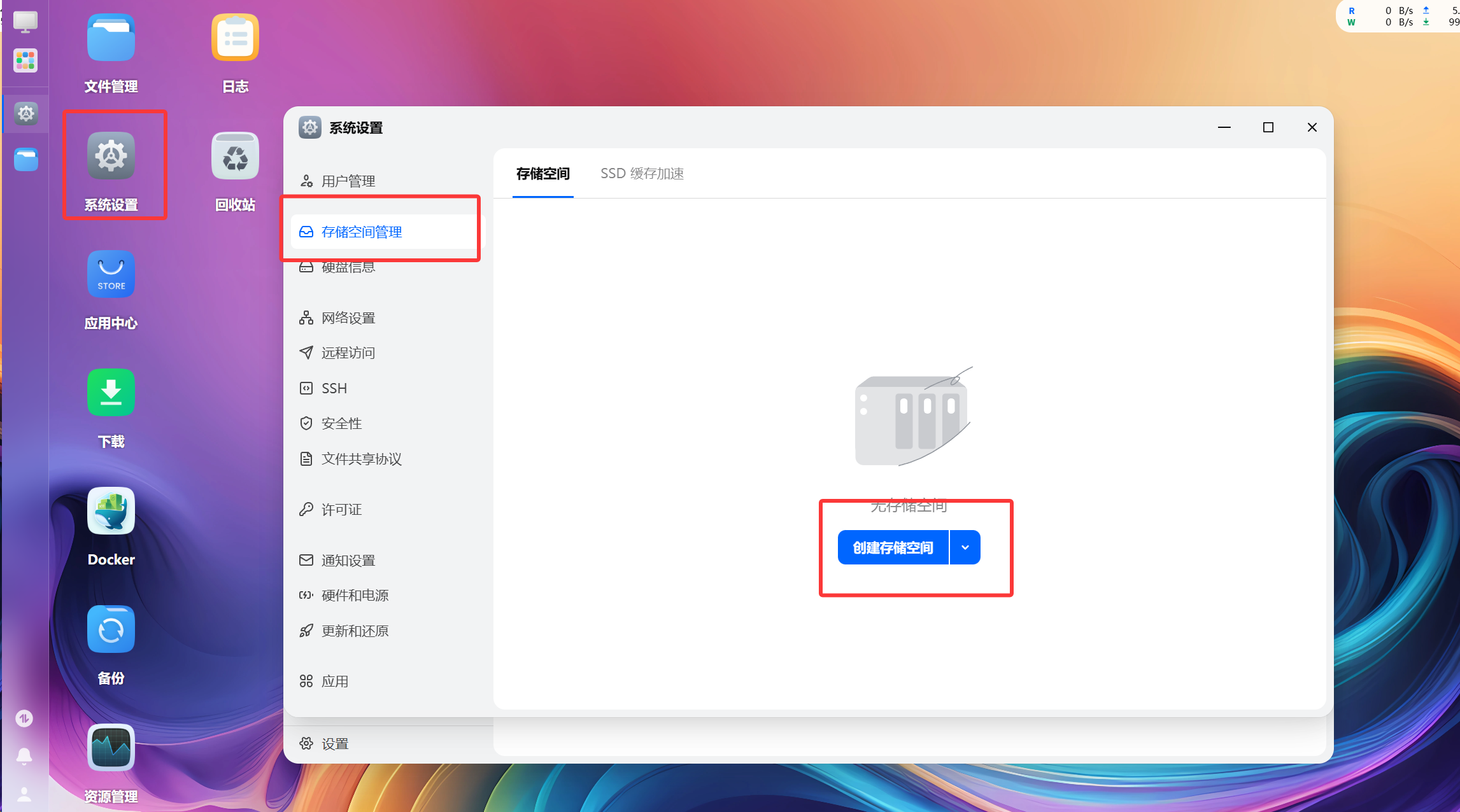Image resolution: width=1460 pixels, height=812 pixels.
Task: Open the 备份 backup app
Action: 111,630
